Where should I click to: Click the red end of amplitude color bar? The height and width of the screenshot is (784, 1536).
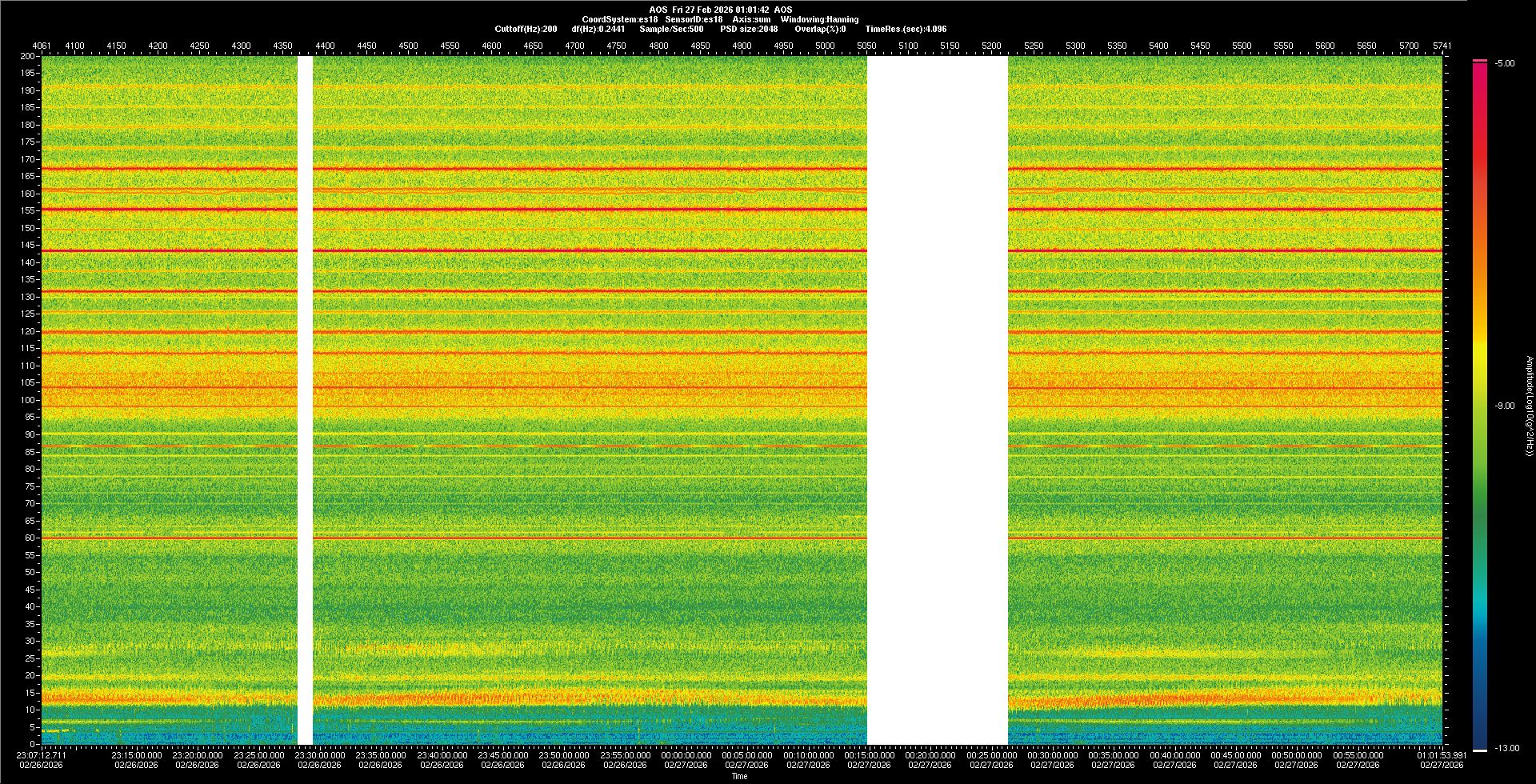(x=1480, y=72)
